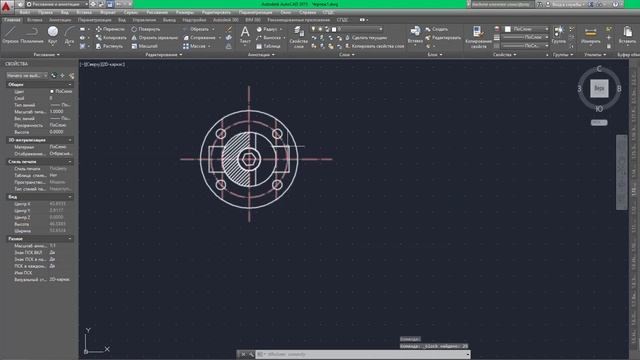Image resolution: width=640 pixels, height=360 pixels.
Task: Click the viewport label control Сверху 2D-каркас
Action: coord(102,64)
